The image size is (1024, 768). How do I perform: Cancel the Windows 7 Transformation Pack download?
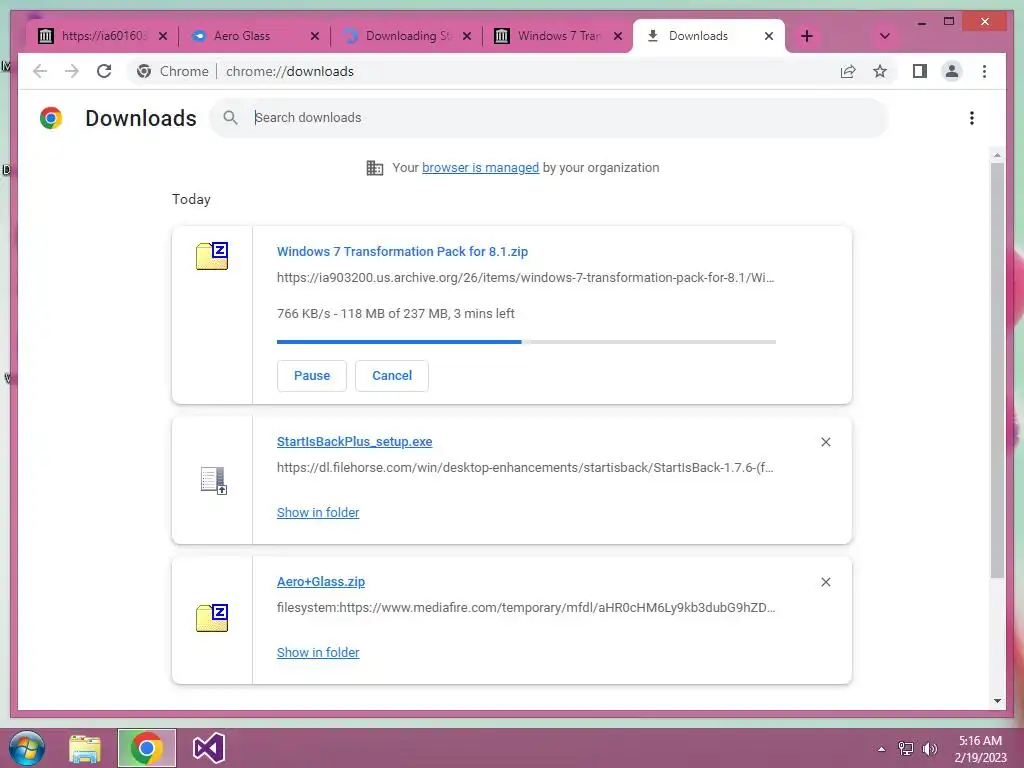coord(392,376)
